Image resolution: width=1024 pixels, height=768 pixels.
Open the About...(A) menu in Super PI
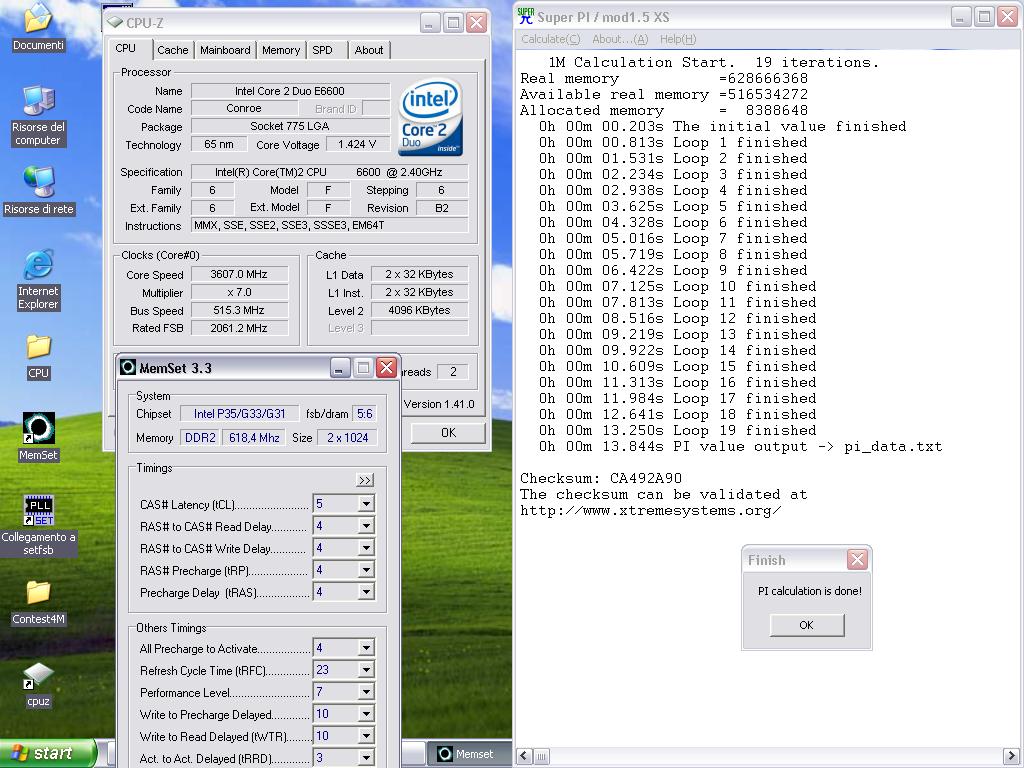point(620,39)
